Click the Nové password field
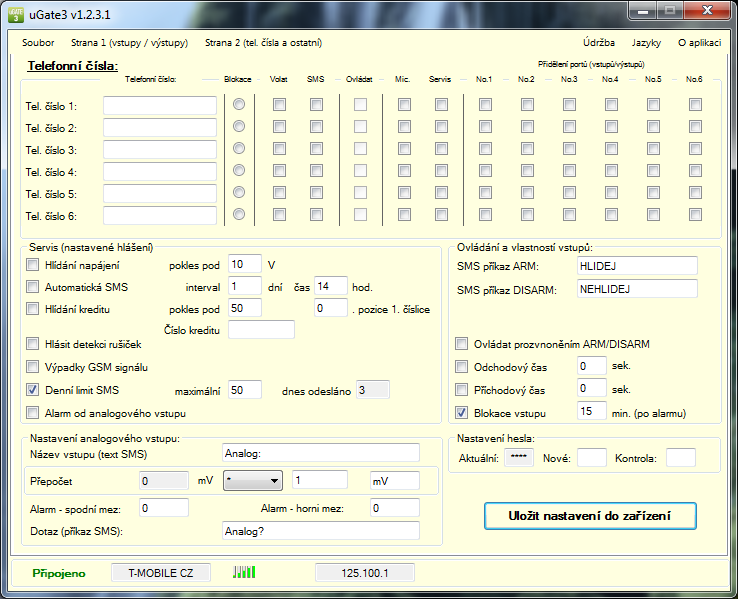Image resolution: width=738 pixels, height=599 pixels. coord(592,457)
